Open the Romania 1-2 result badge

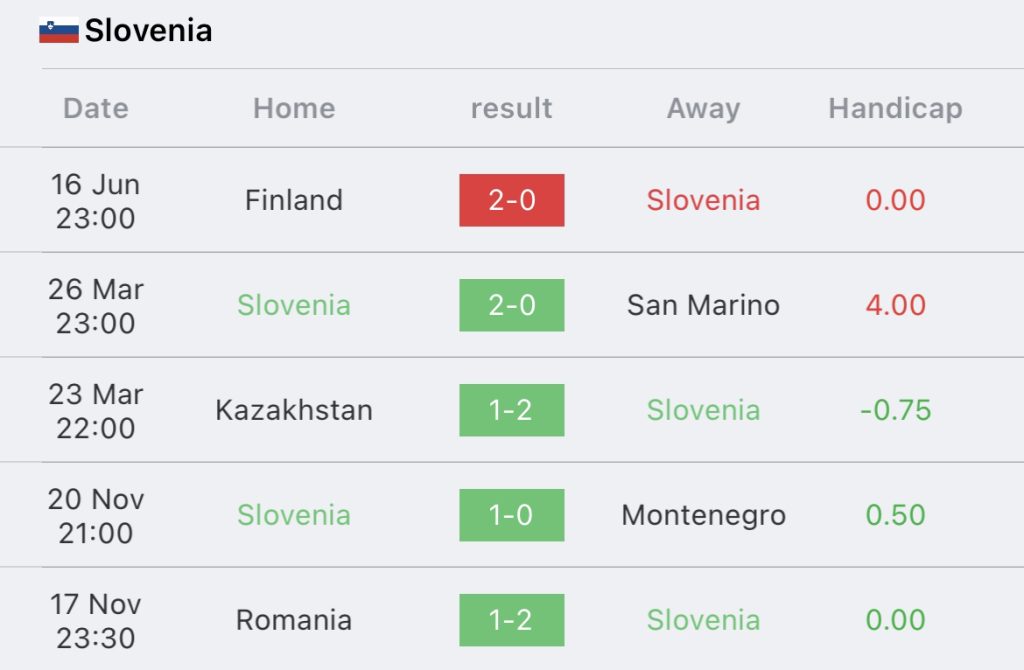click(x=511, y=620)
